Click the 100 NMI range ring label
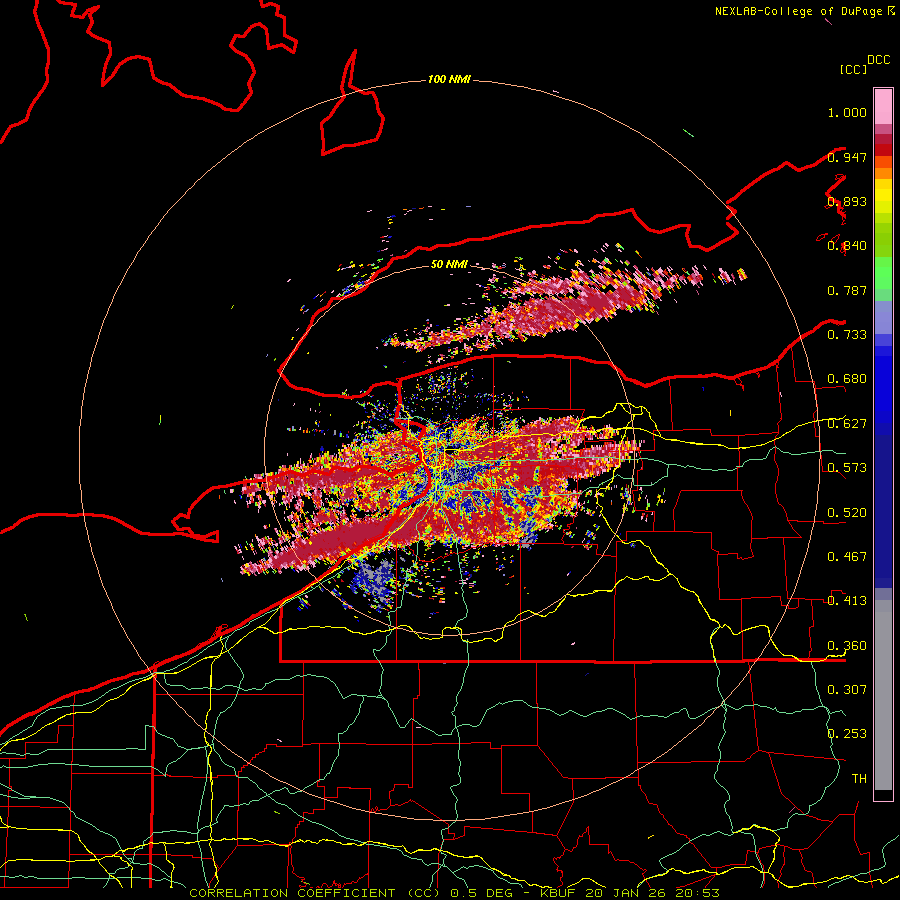This screenshot has width=900, height=900. coord(449,79)
